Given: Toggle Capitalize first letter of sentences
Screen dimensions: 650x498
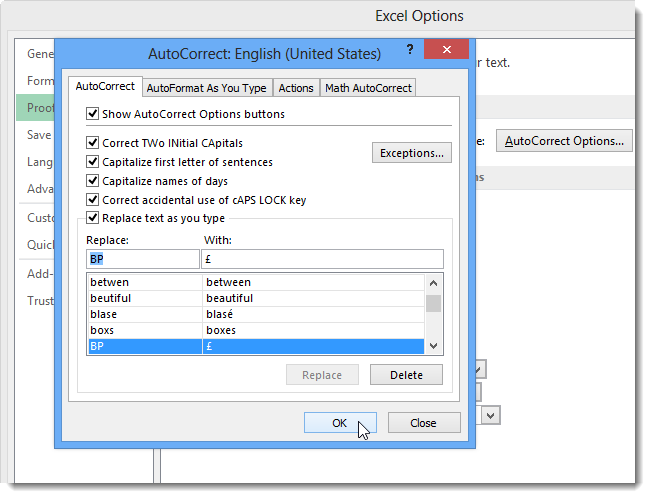Looking at the screenshot, I should pos(92,162).
